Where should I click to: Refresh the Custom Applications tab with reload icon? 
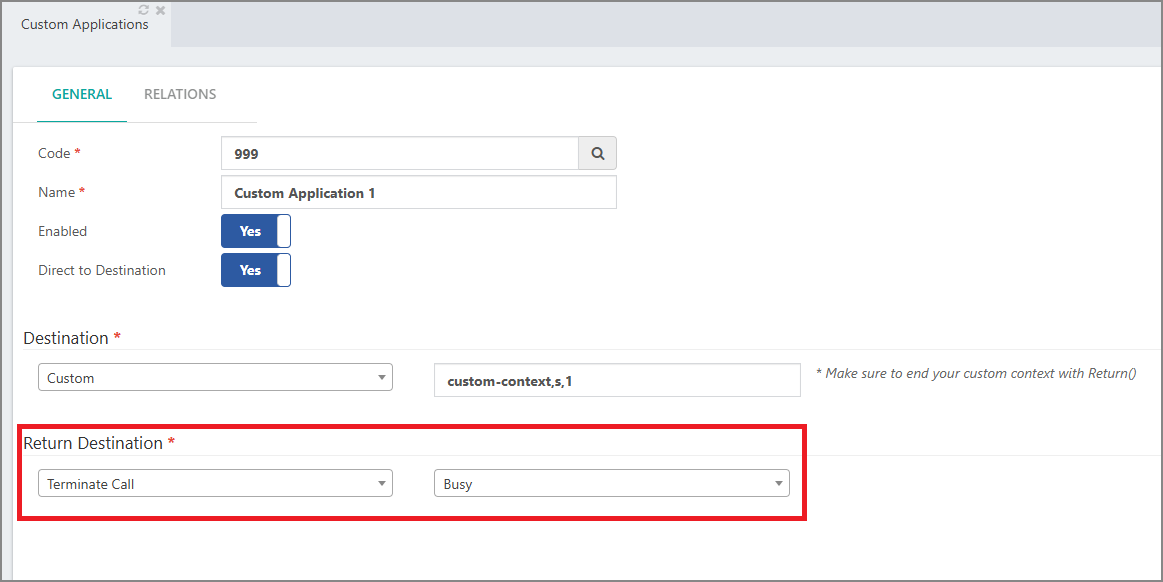pos(144,10)
